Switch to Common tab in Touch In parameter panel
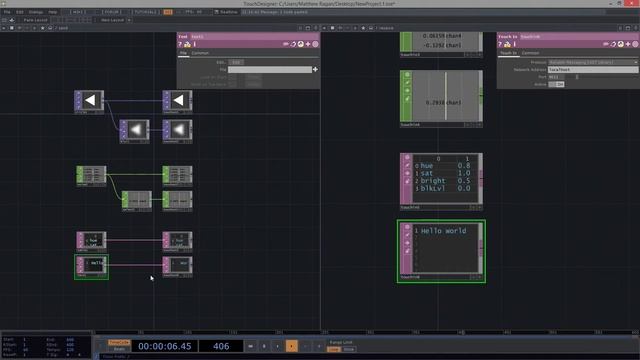The image size is (640, 360). pos(530,53)
